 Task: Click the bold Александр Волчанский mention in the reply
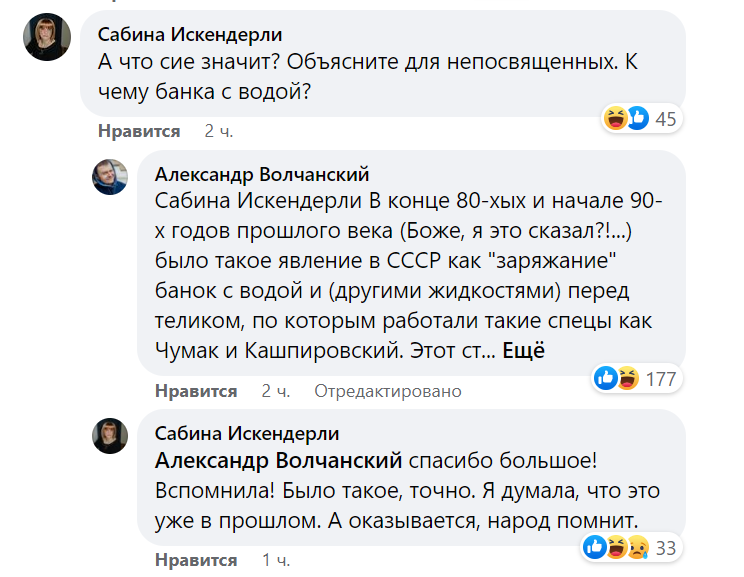[279, 461]
